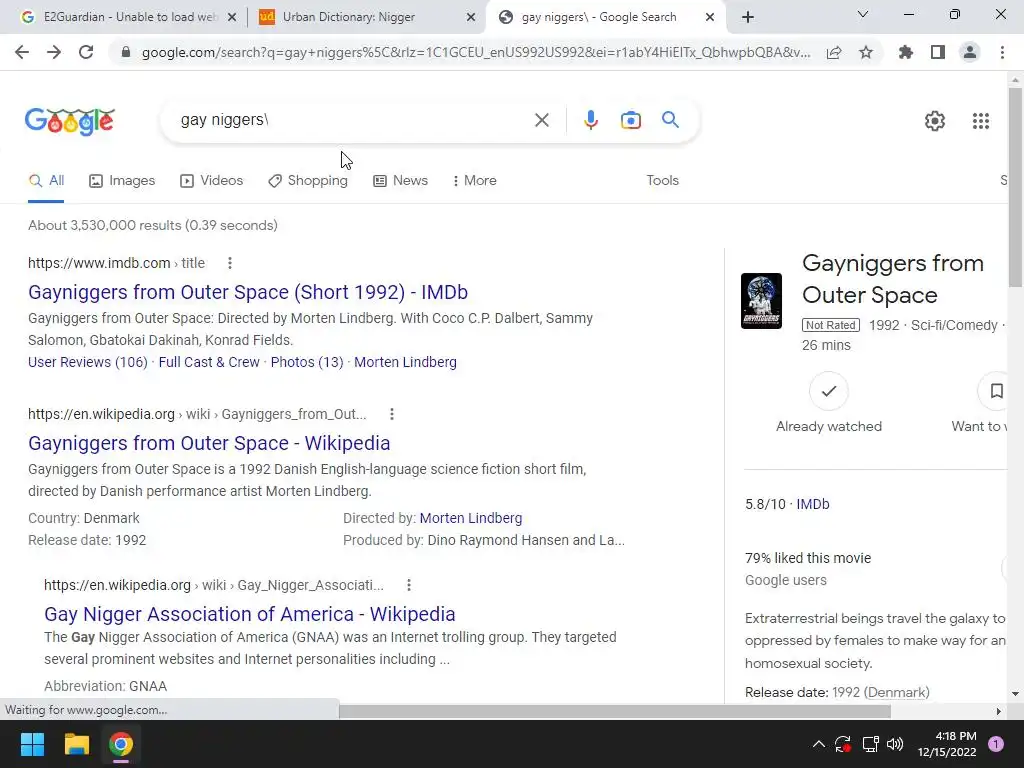Click the address bar URL

click(475, 52)
